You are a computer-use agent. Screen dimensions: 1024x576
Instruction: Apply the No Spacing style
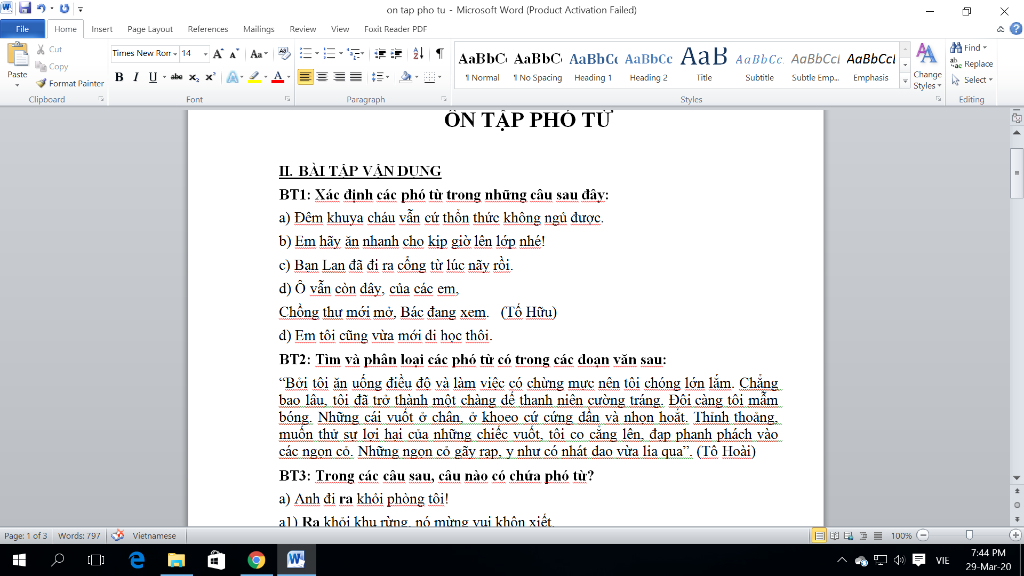tap(538, 65)
